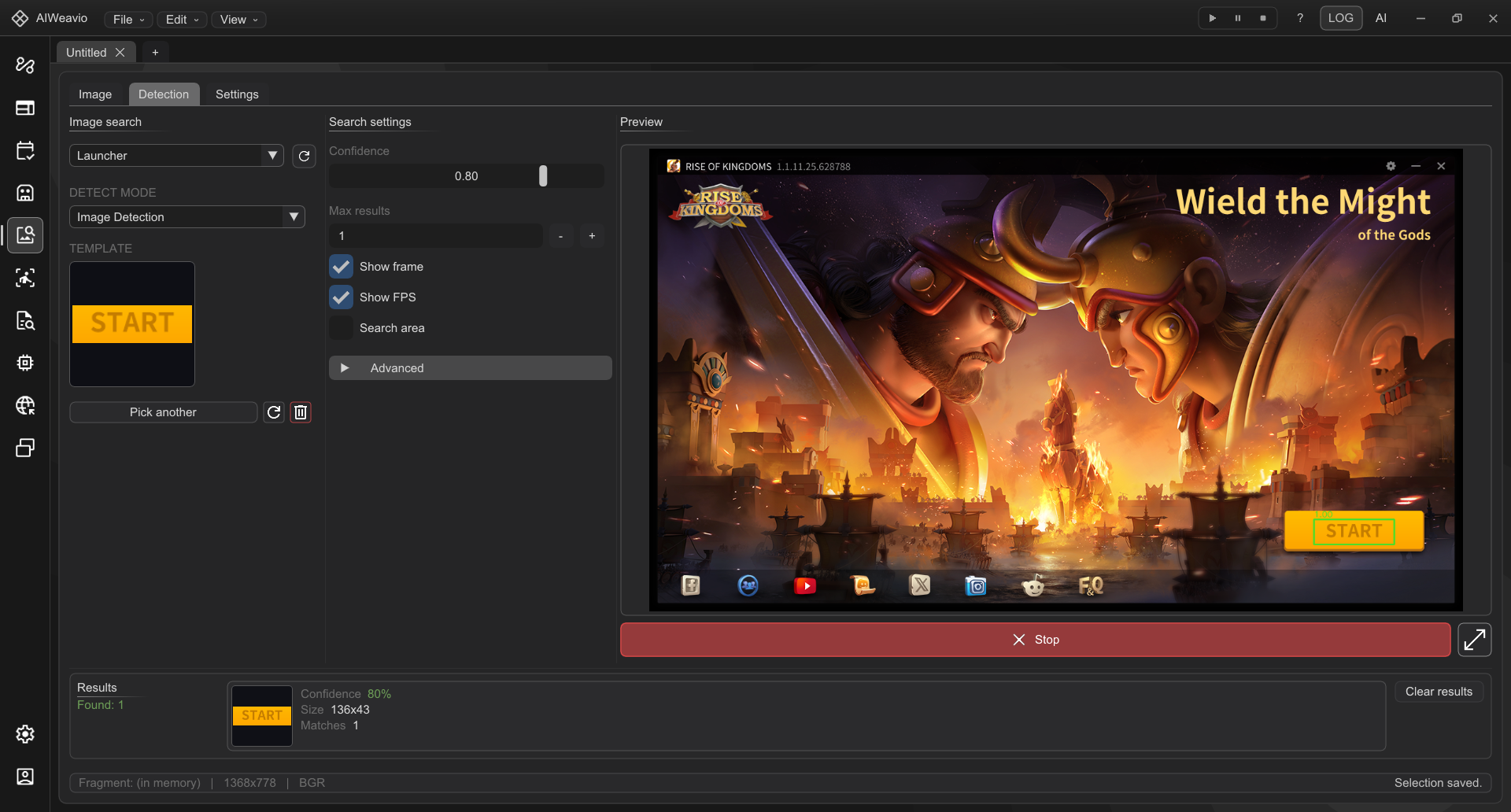Open the first sidebar icon with linked nodes

[x=25, y=65]
